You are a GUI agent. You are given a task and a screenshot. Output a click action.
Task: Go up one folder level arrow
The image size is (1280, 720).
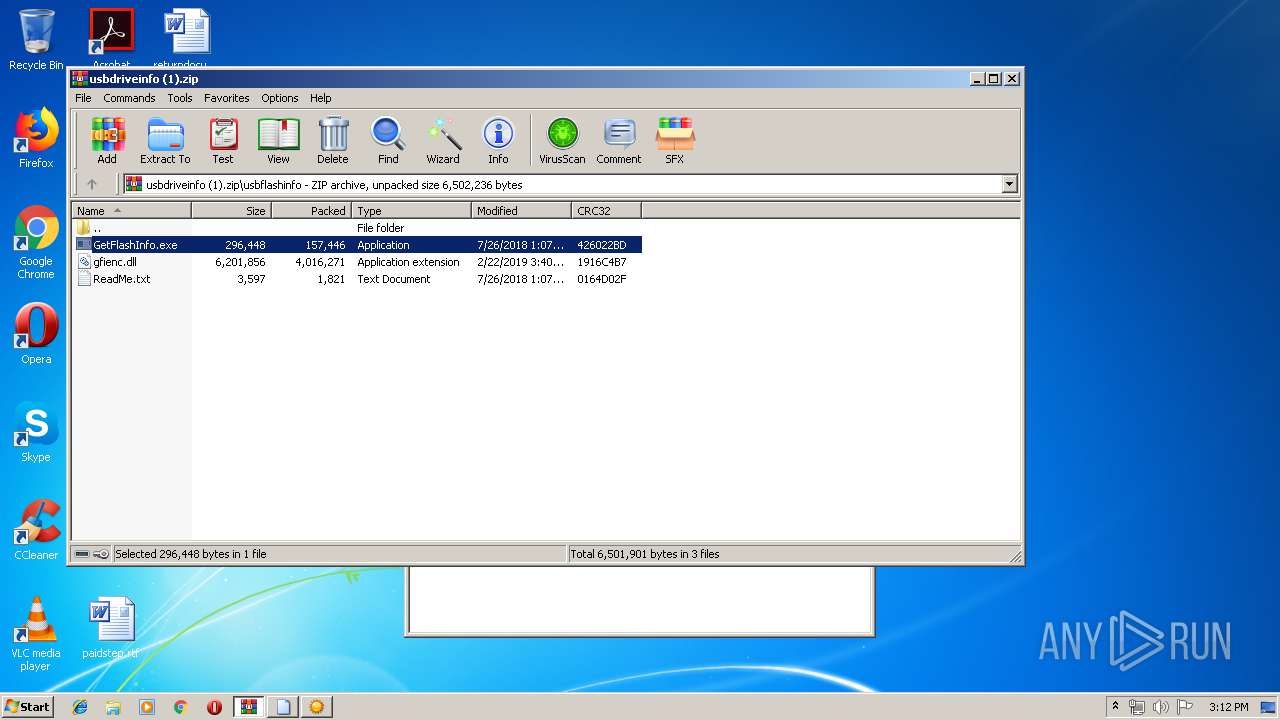(x=92, y=184)
